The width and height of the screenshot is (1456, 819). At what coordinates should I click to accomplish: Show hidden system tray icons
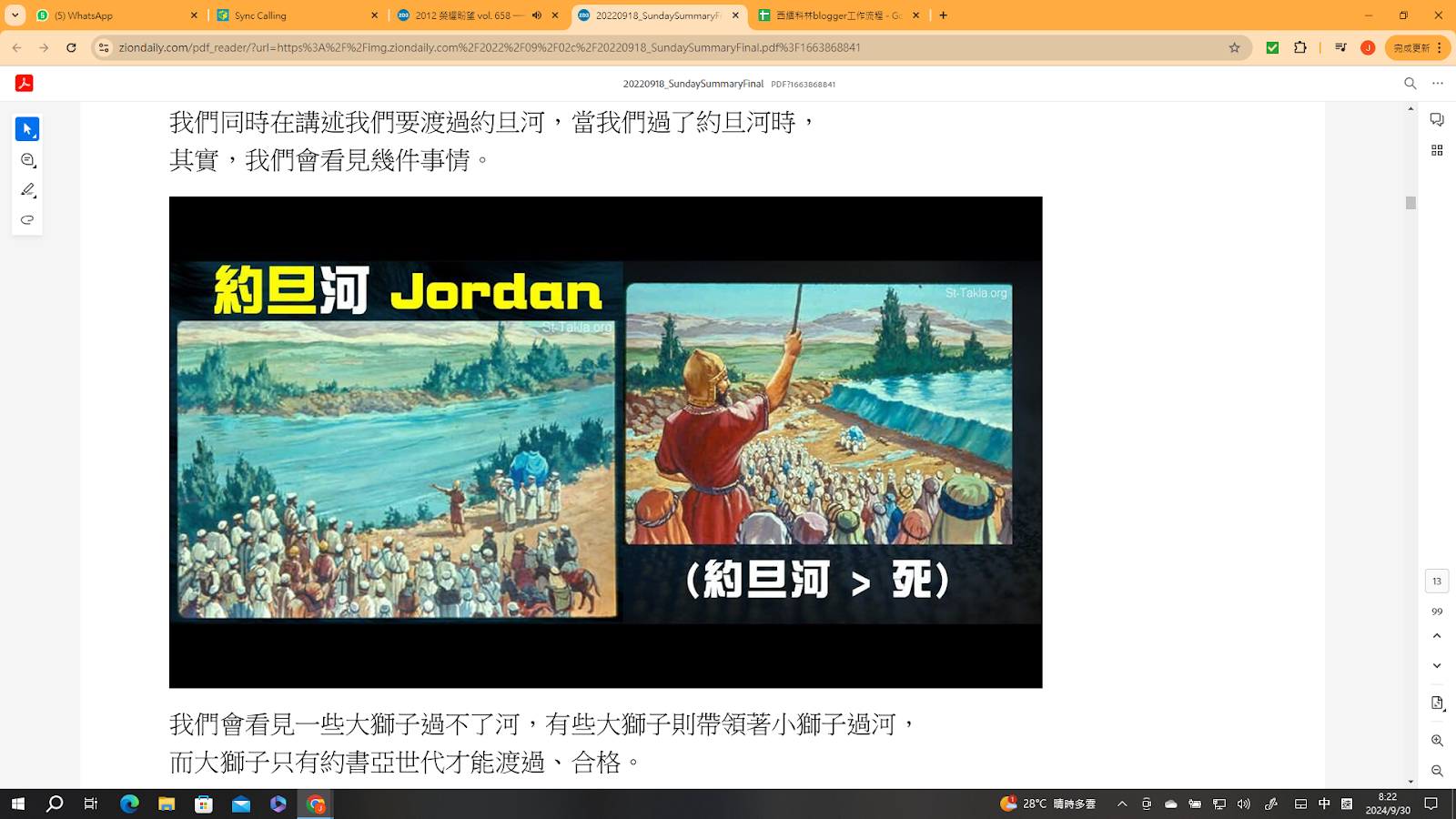[x=1122, y=804]
